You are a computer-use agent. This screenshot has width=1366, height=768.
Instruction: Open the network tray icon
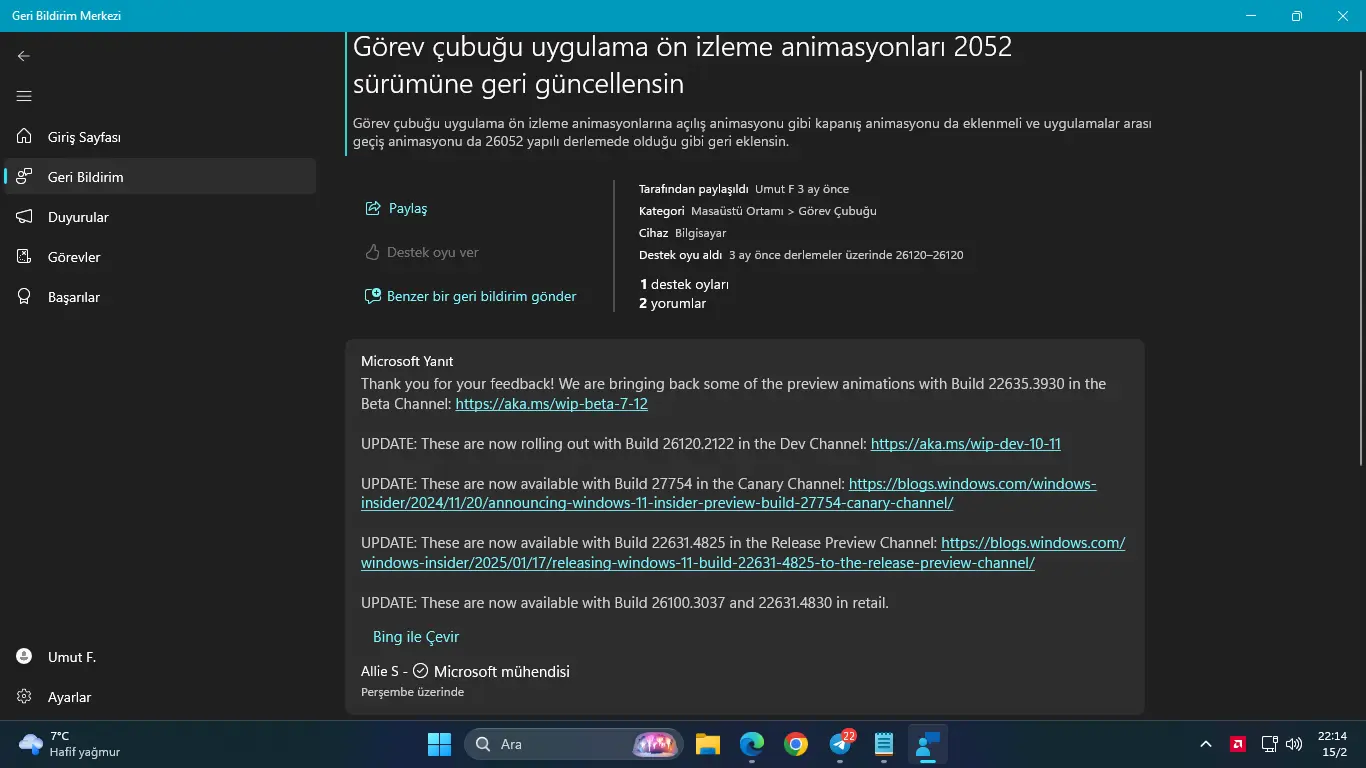[1269, 744]
